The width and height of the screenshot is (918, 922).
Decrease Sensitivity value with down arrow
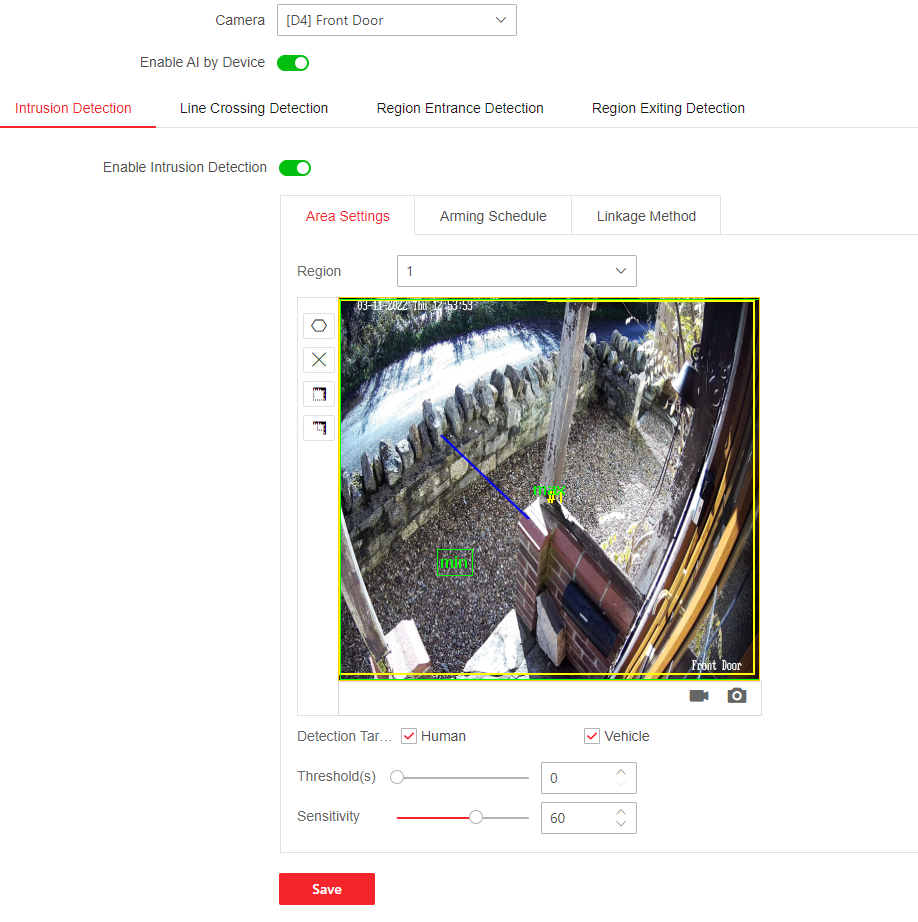[x=621, y=824]
